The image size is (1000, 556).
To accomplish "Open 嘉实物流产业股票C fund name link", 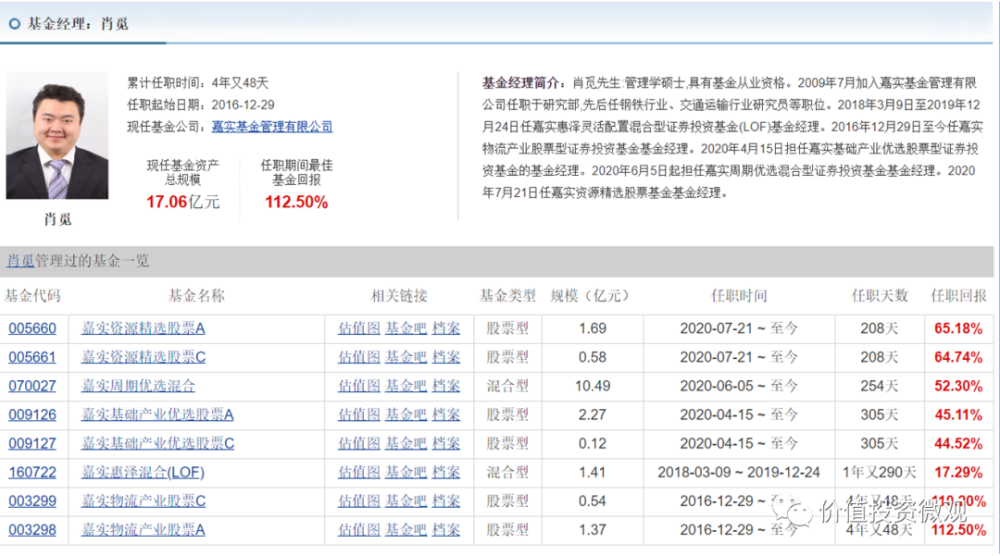I will [143, 501].
